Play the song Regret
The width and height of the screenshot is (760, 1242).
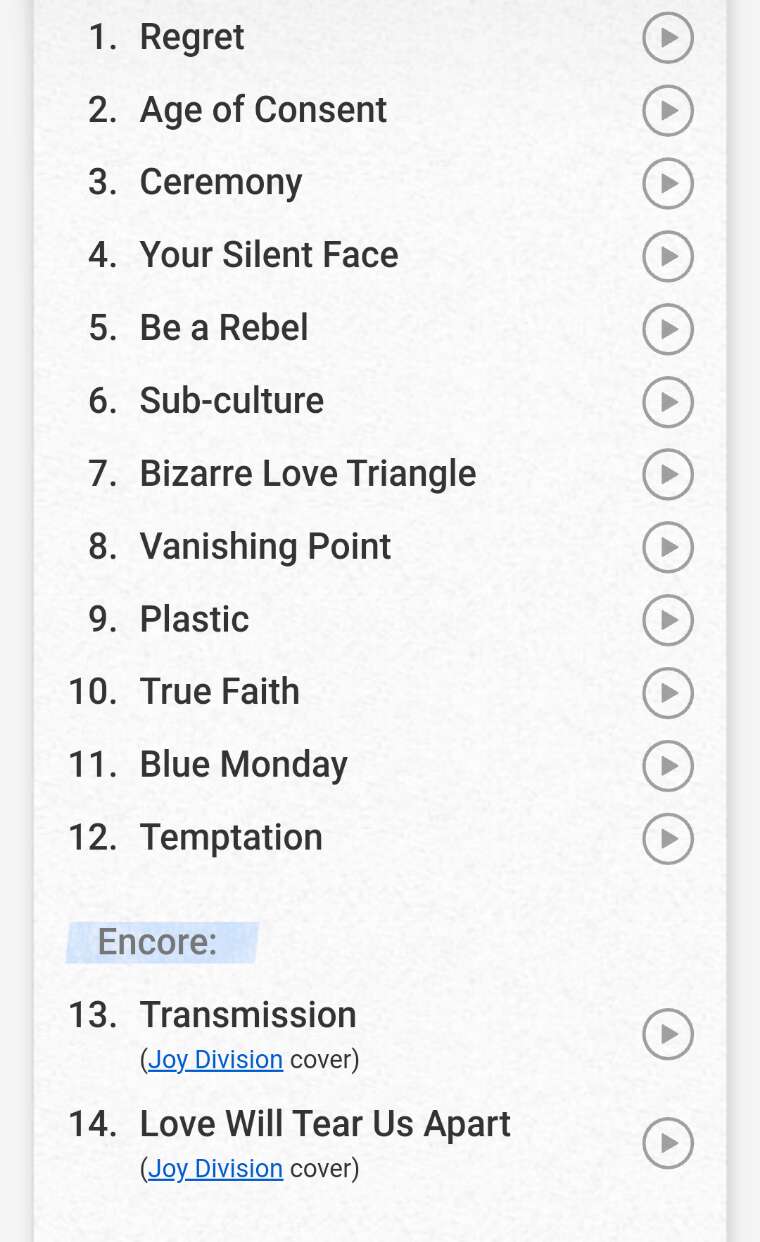click(667, 38)
